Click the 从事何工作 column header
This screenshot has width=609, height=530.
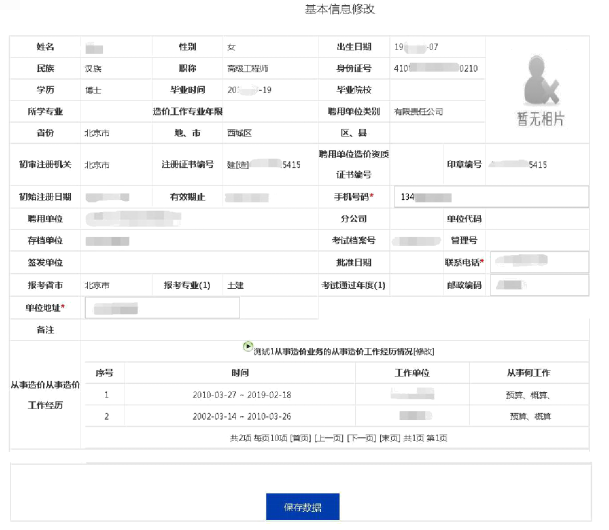coord(529,373)
